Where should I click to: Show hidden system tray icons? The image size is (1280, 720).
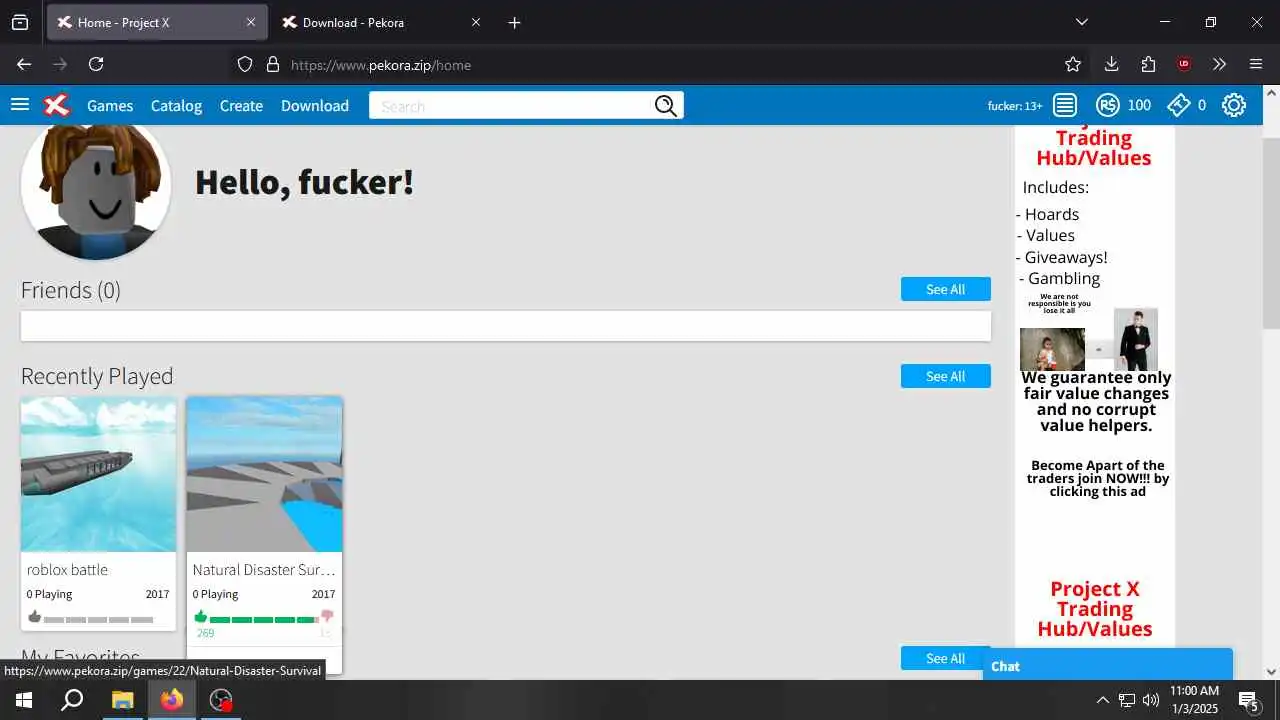point(1102,700)
